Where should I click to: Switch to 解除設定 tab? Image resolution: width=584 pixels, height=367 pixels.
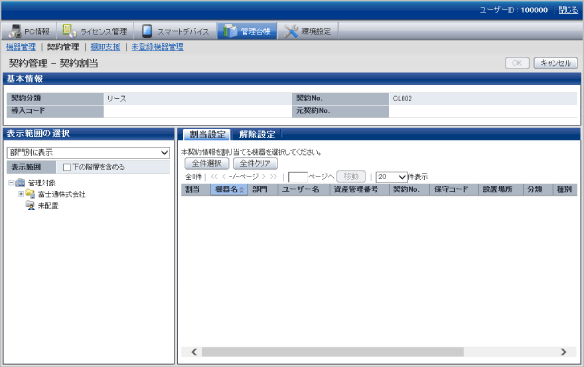click(257, 135)
